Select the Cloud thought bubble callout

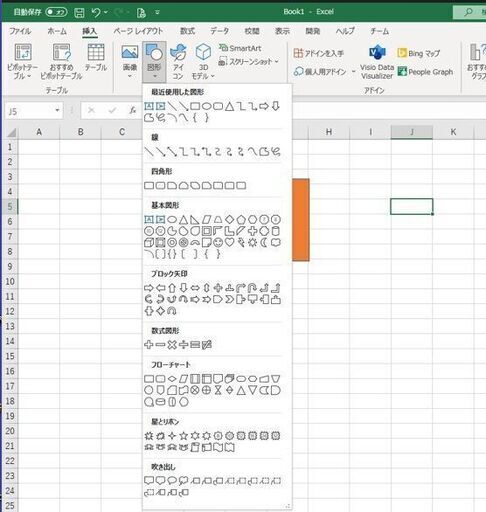[x=183, y=481]
